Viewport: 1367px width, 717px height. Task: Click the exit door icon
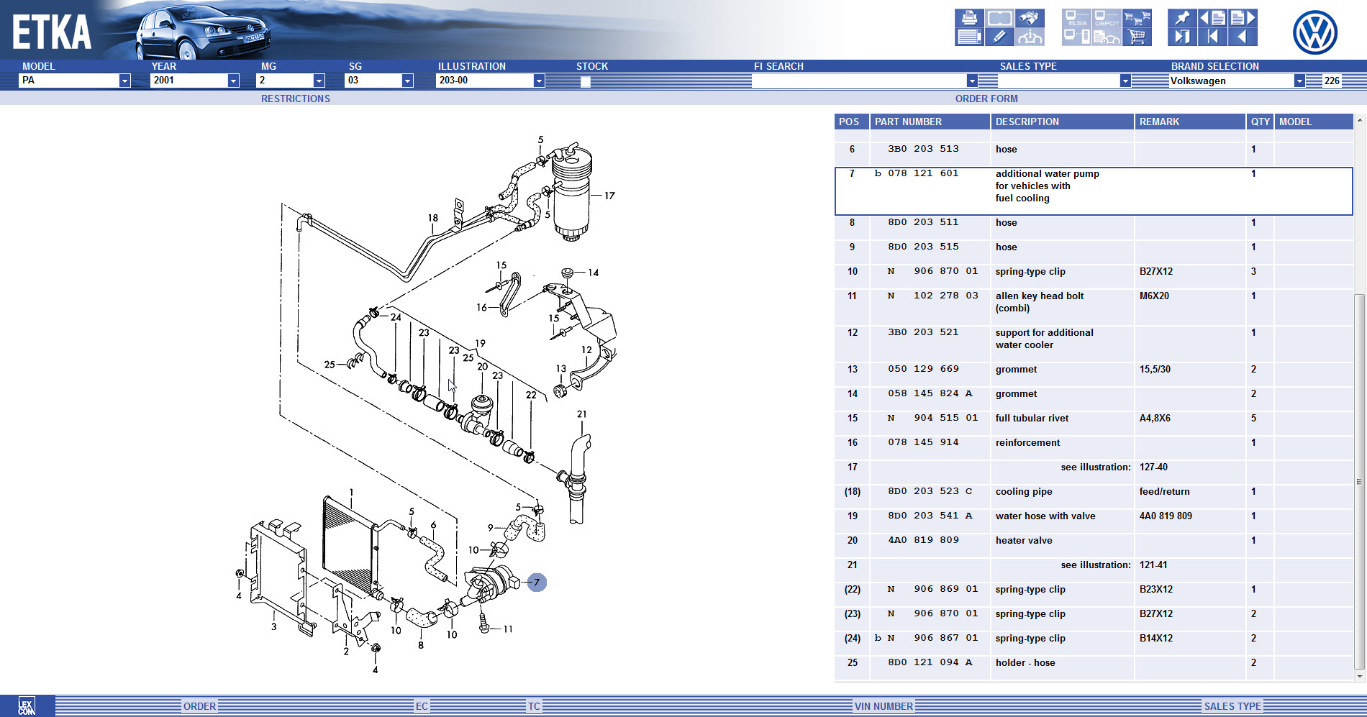tap(1182, 37)
